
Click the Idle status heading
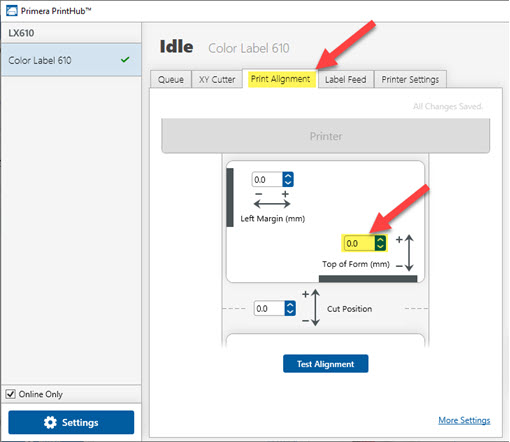pos(176,47)
